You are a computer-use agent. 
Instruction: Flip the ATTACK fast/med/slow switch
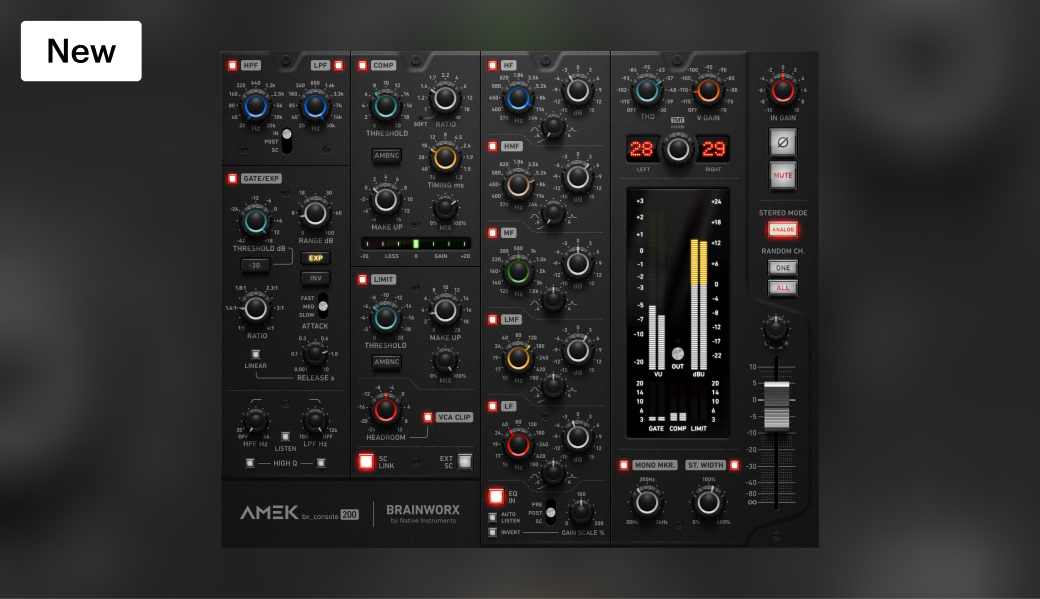tap(323, 306)
